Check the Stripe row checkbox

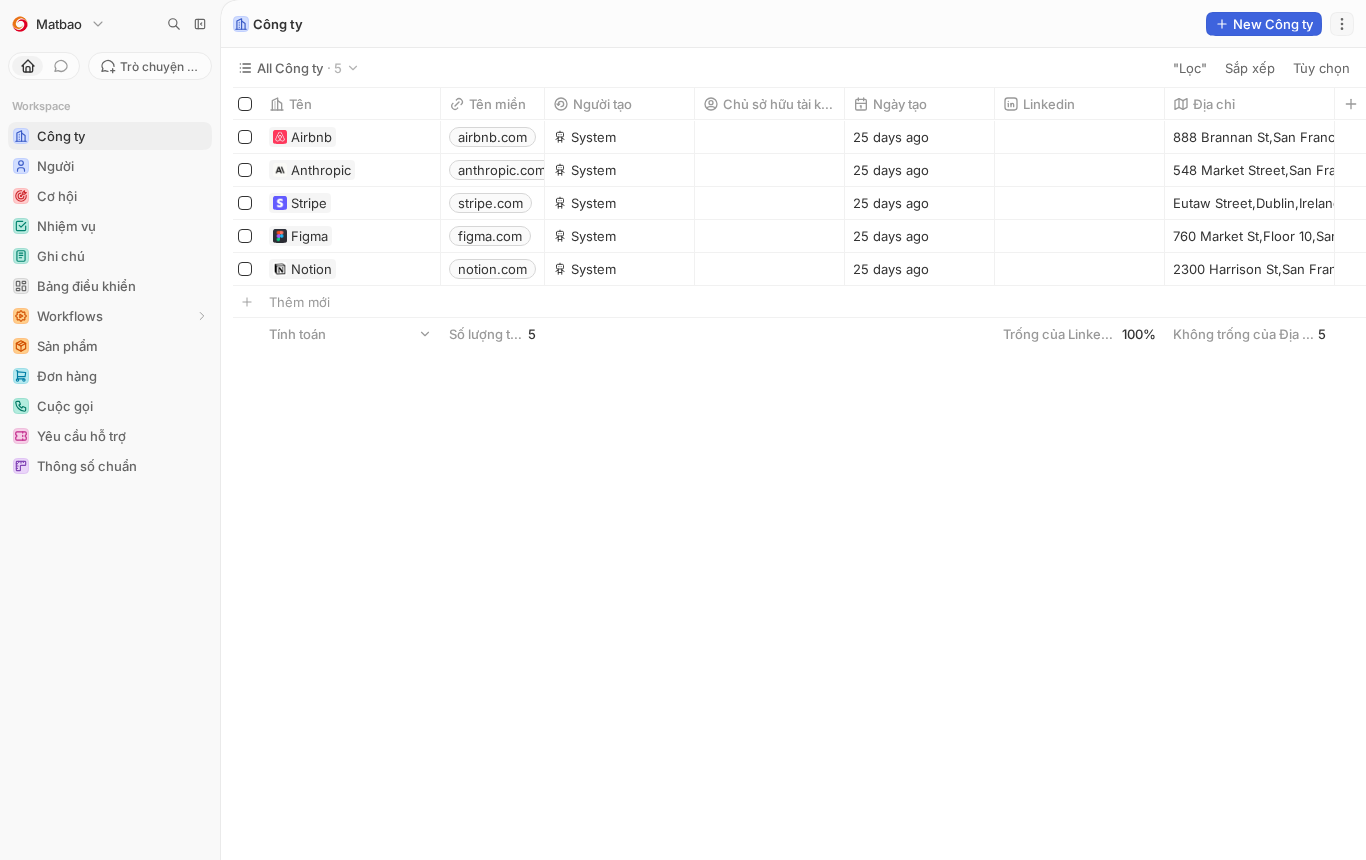pos(245,203)
